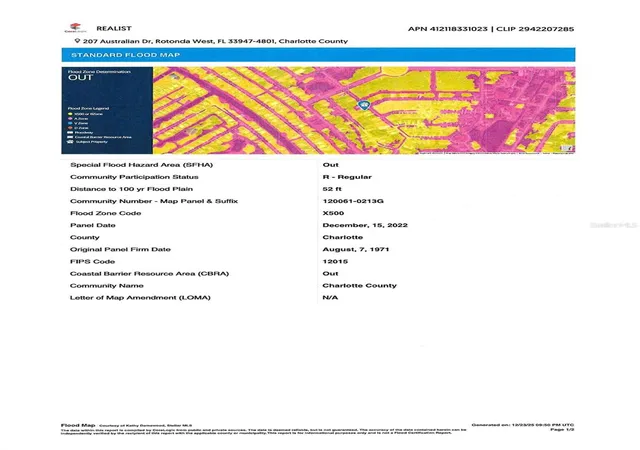Click the Subject Property legend icon

click(70, 142)
